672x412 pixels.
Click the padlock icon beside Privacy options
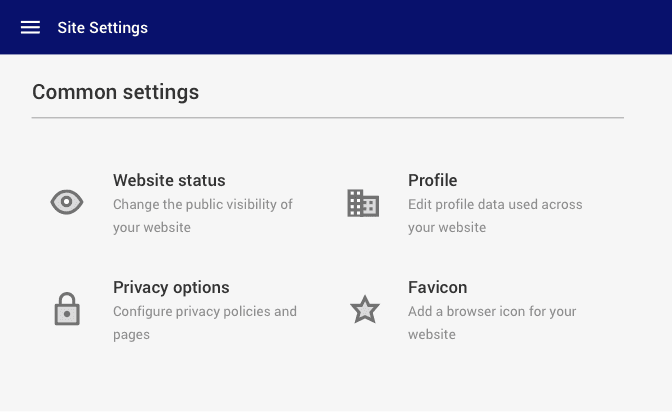66,309
